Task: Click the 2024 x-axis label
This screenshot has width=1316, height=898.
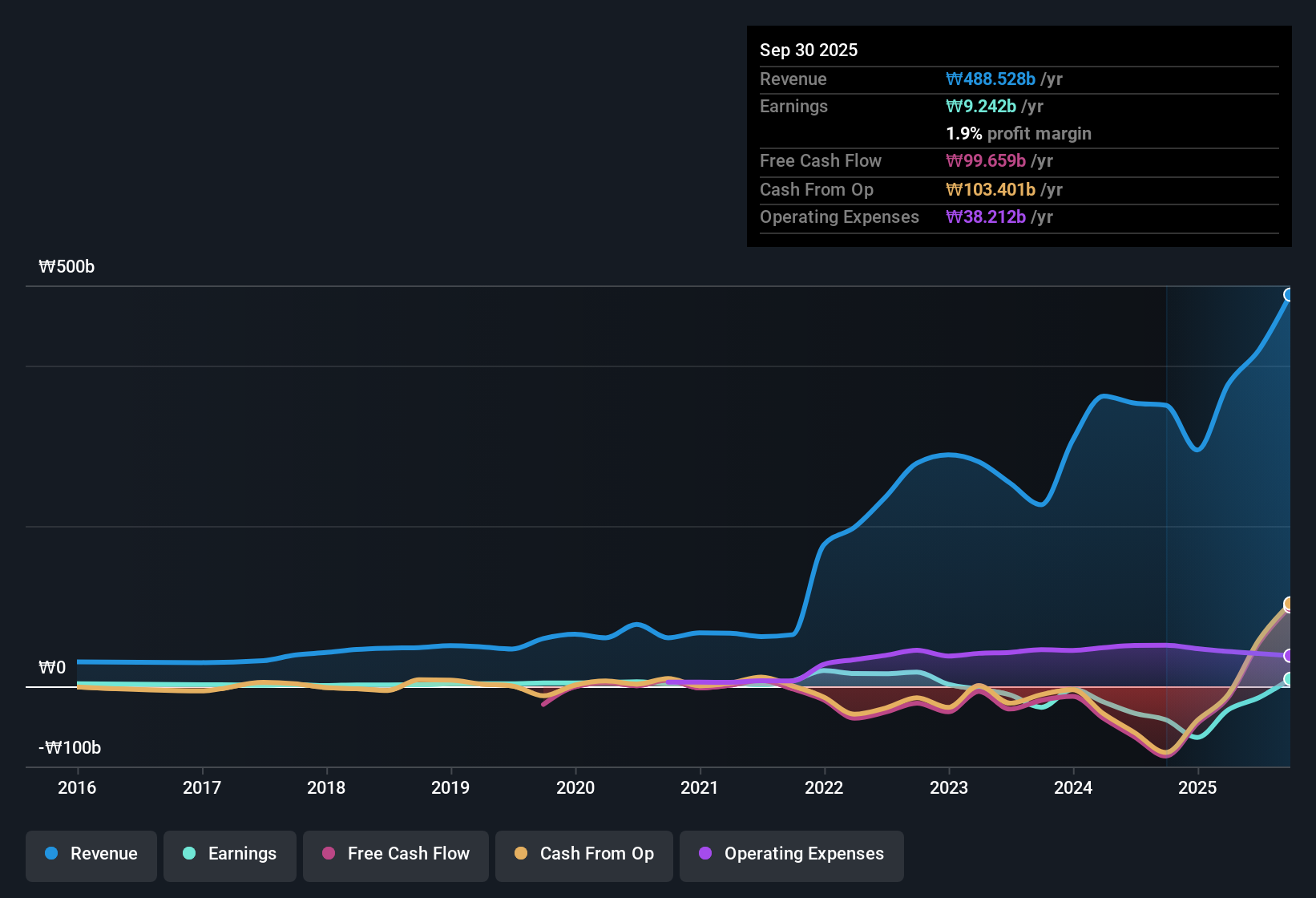Action: pos(1073,788)
